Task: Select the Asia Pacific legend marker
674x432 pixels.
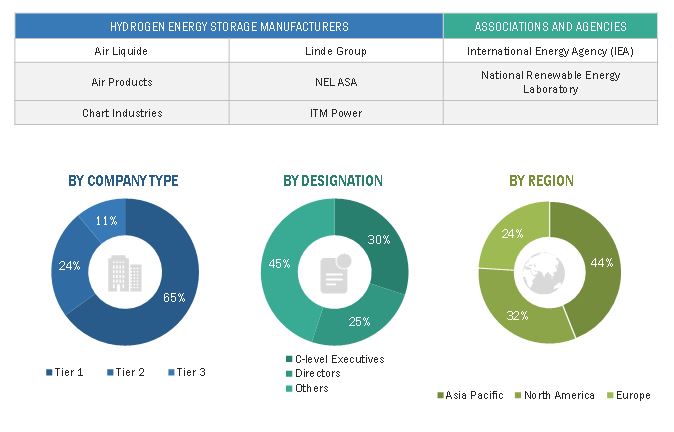Action: (x=441, y=395)
